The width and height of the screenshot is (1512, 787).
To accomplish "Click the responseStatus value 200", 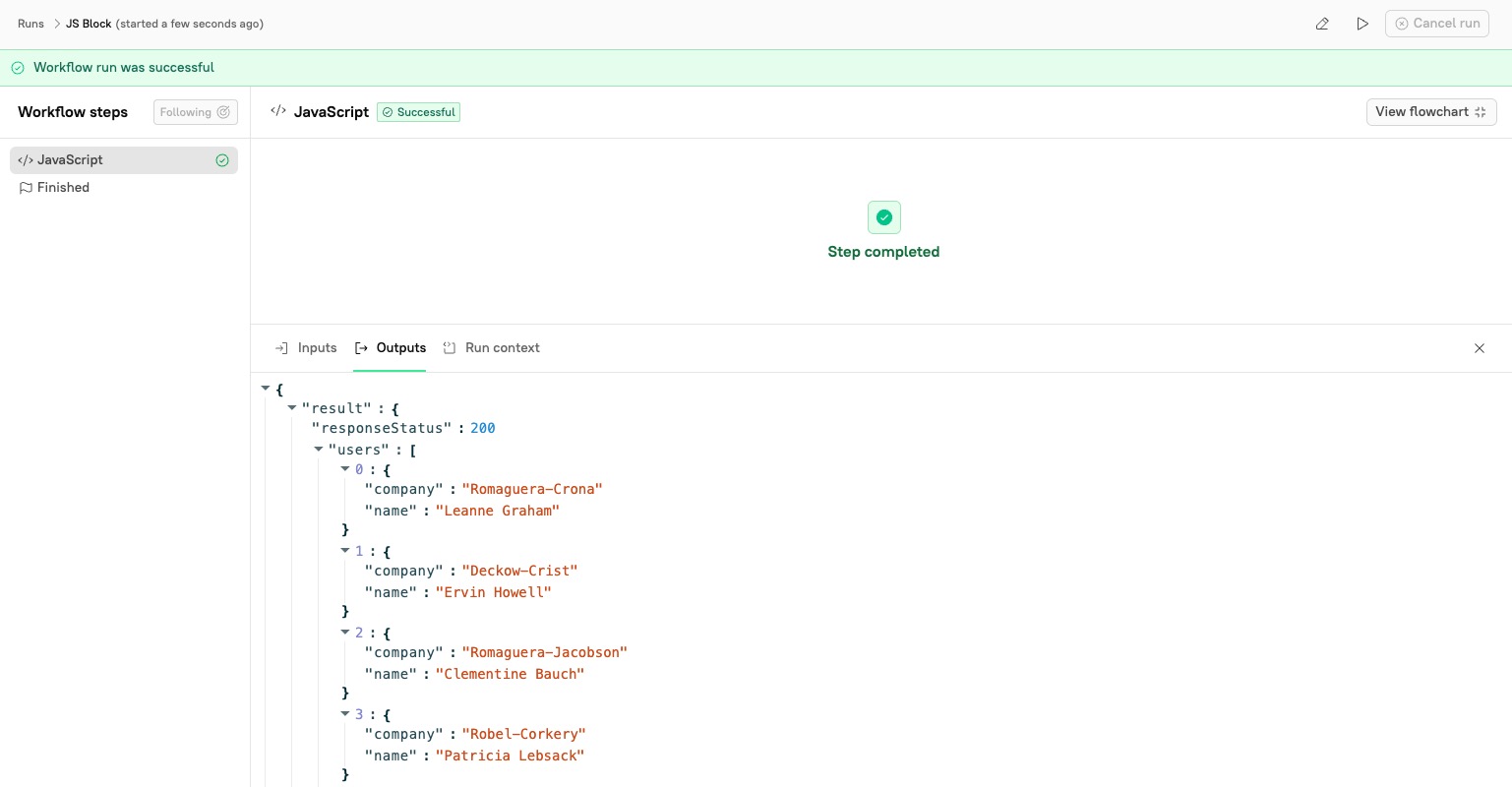I will click(x=483, y=428).
